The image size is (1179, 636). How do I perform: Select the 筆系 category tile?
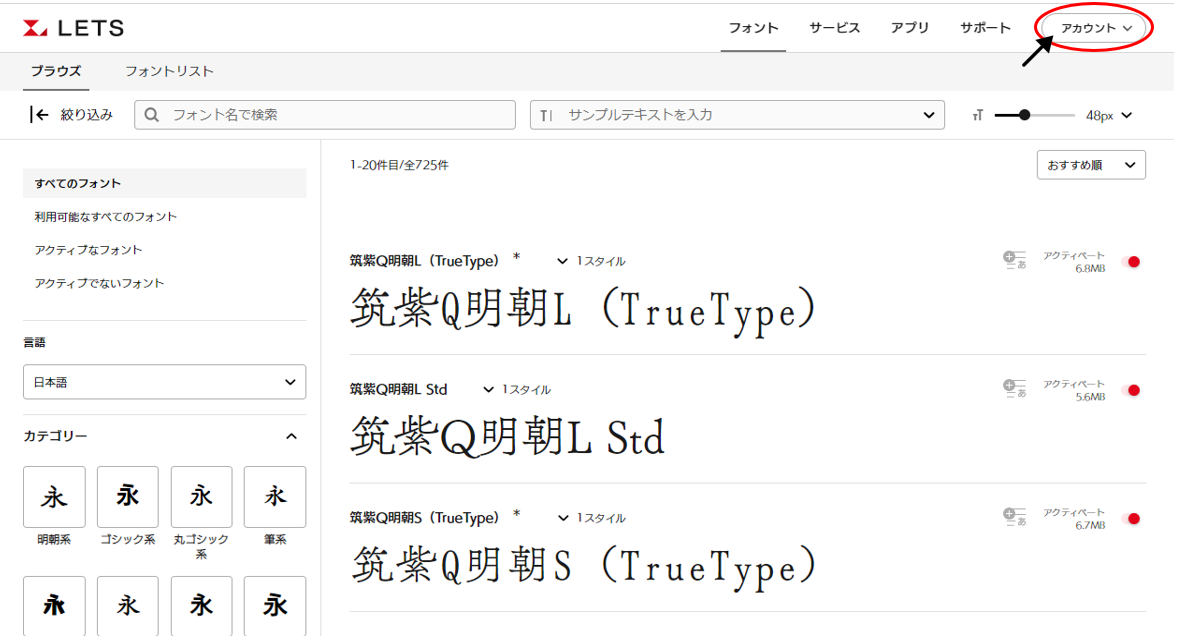tap(275, 497)
